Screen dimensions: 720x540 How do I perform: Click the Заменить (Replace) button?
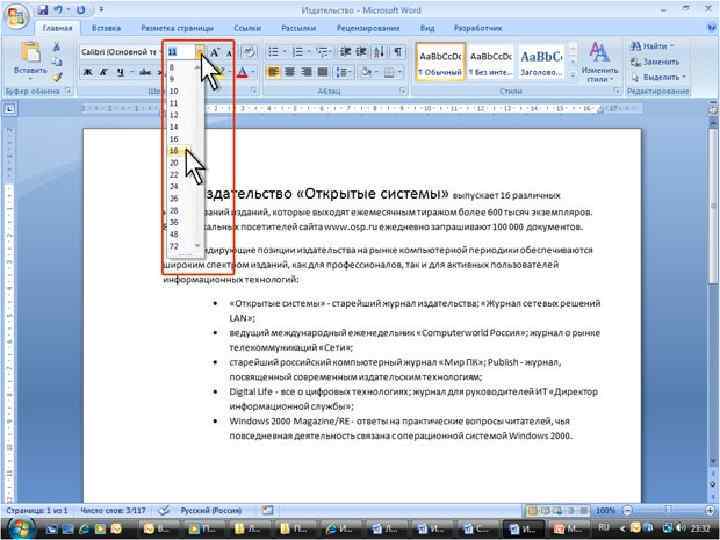tap(655, 62)
